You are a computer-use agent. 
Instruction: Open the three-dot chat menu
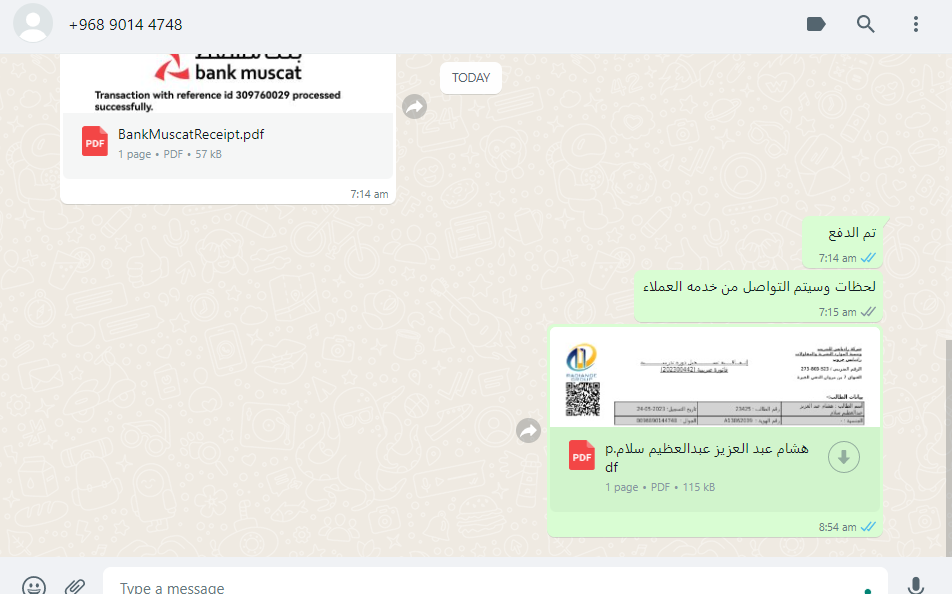click(916, 24)
